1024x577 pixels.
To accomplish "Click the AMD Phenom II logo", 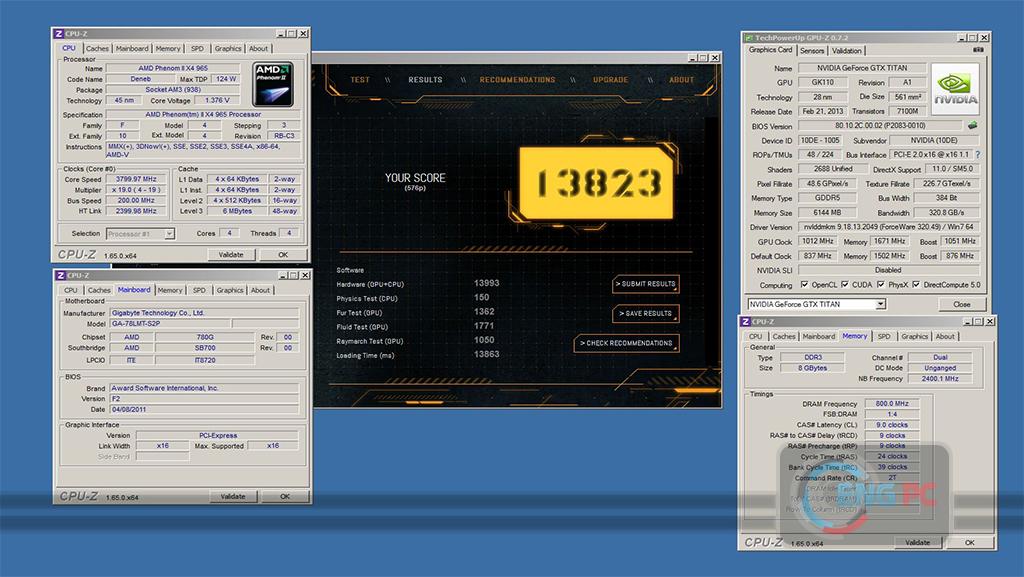I will click(273, 84).
